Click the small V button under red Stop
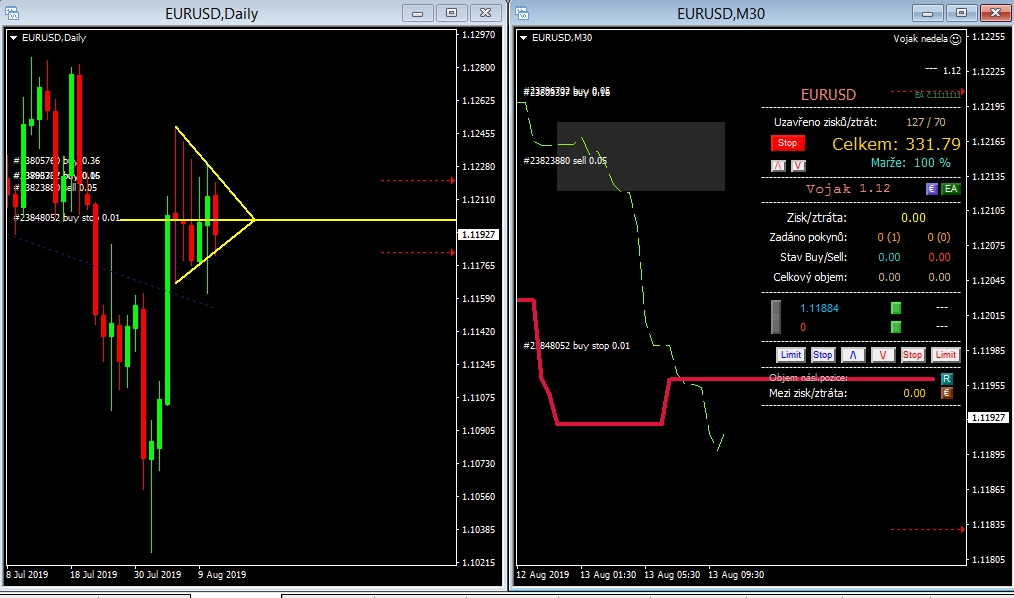This screenshot has width=1014, height=598. click(x=798, y=166)
